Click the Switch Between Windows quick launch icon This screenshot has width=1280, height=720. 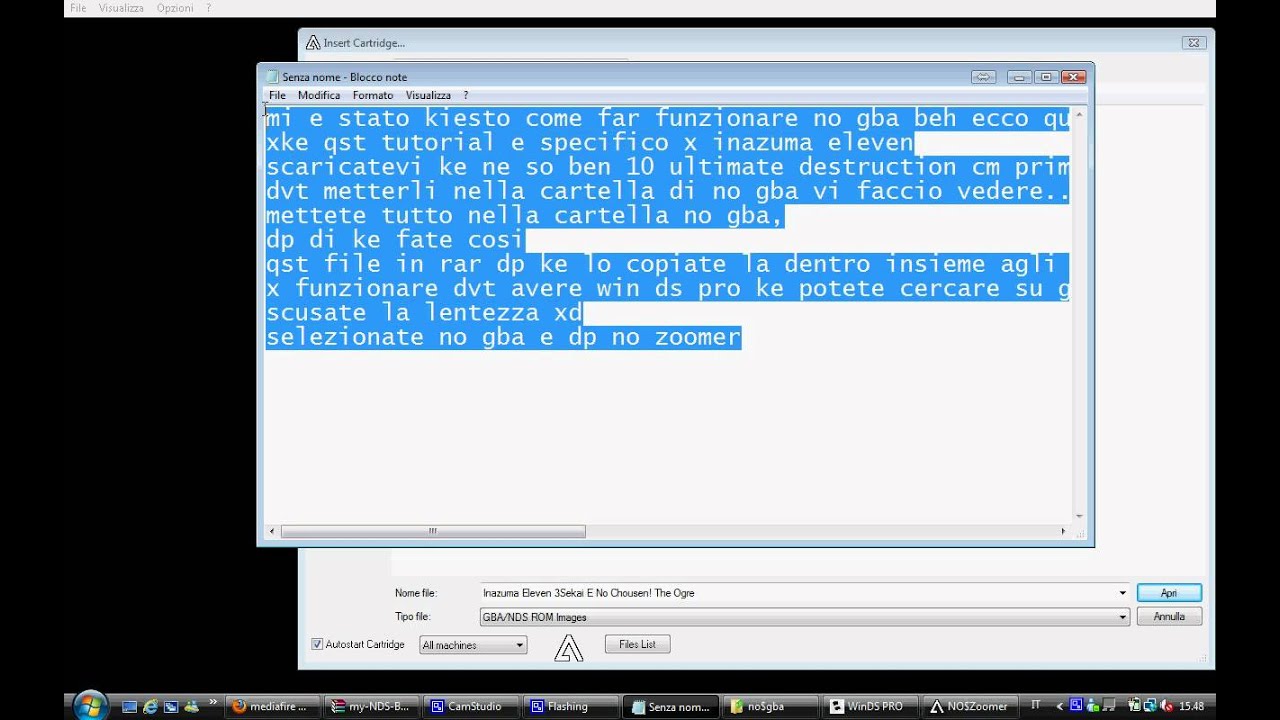[171, 706]
